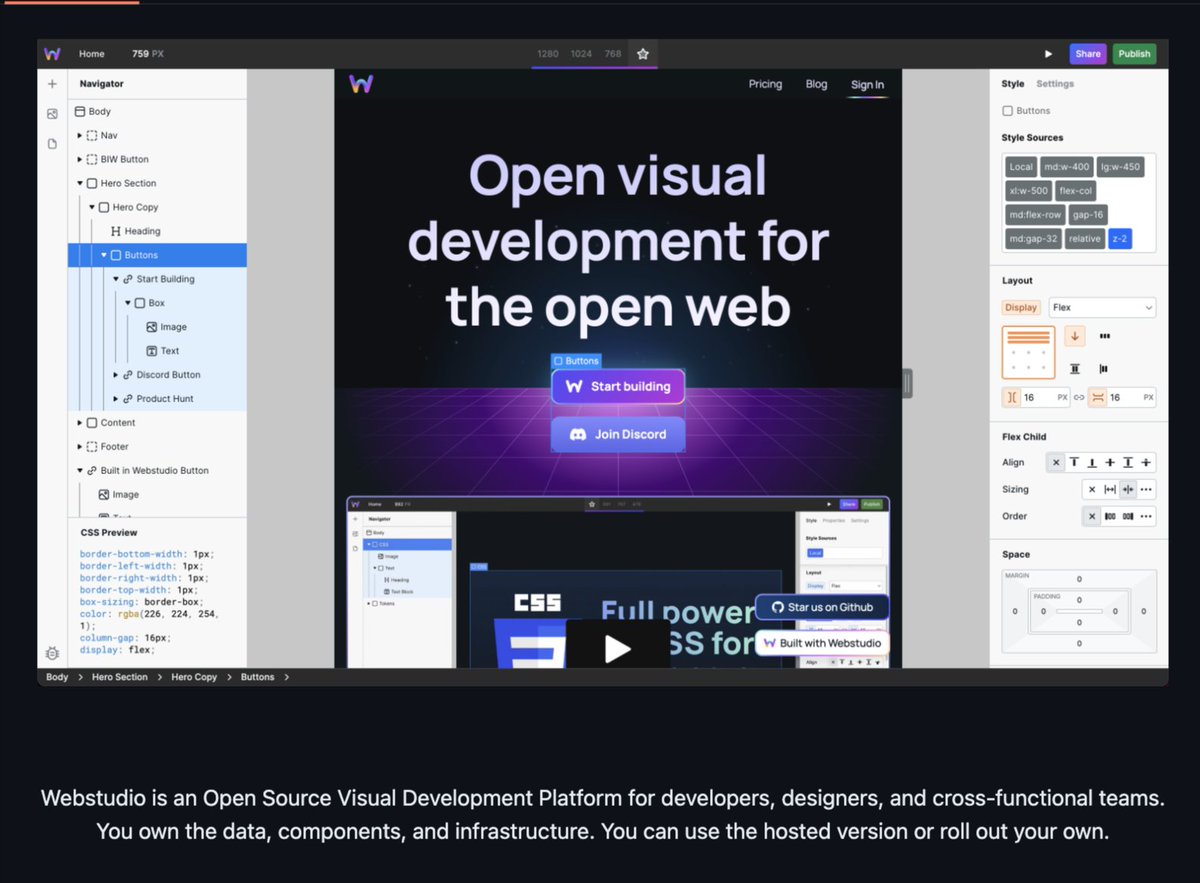Click the row gap icon

1097,397
